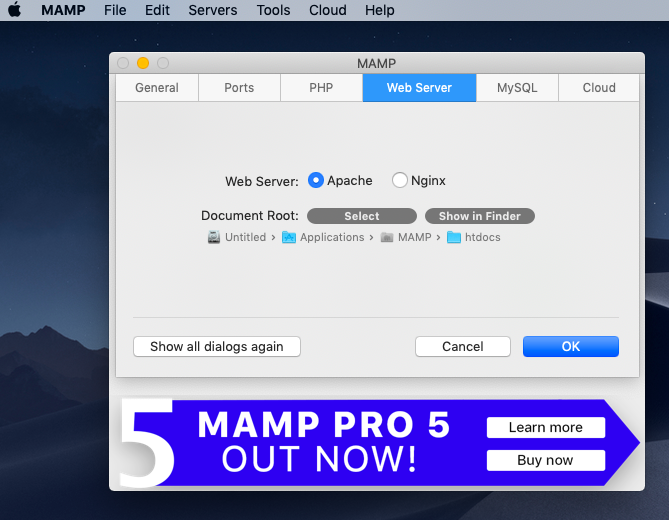The width and height of the screenshot is (669, 520).
Task: Go to the Cloud tab
Action: [x=599, y=88]
